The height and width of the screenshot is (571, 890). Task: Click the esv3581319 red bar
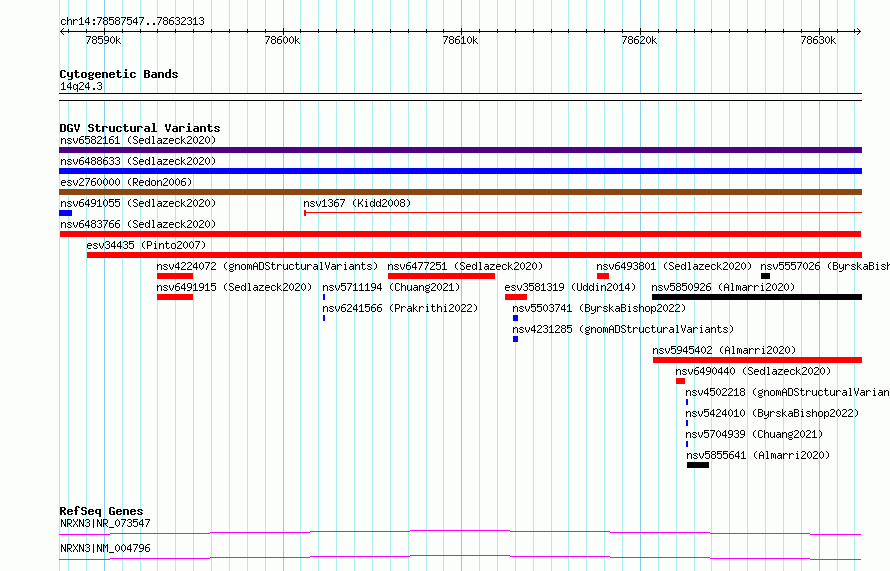coord(516,297)
